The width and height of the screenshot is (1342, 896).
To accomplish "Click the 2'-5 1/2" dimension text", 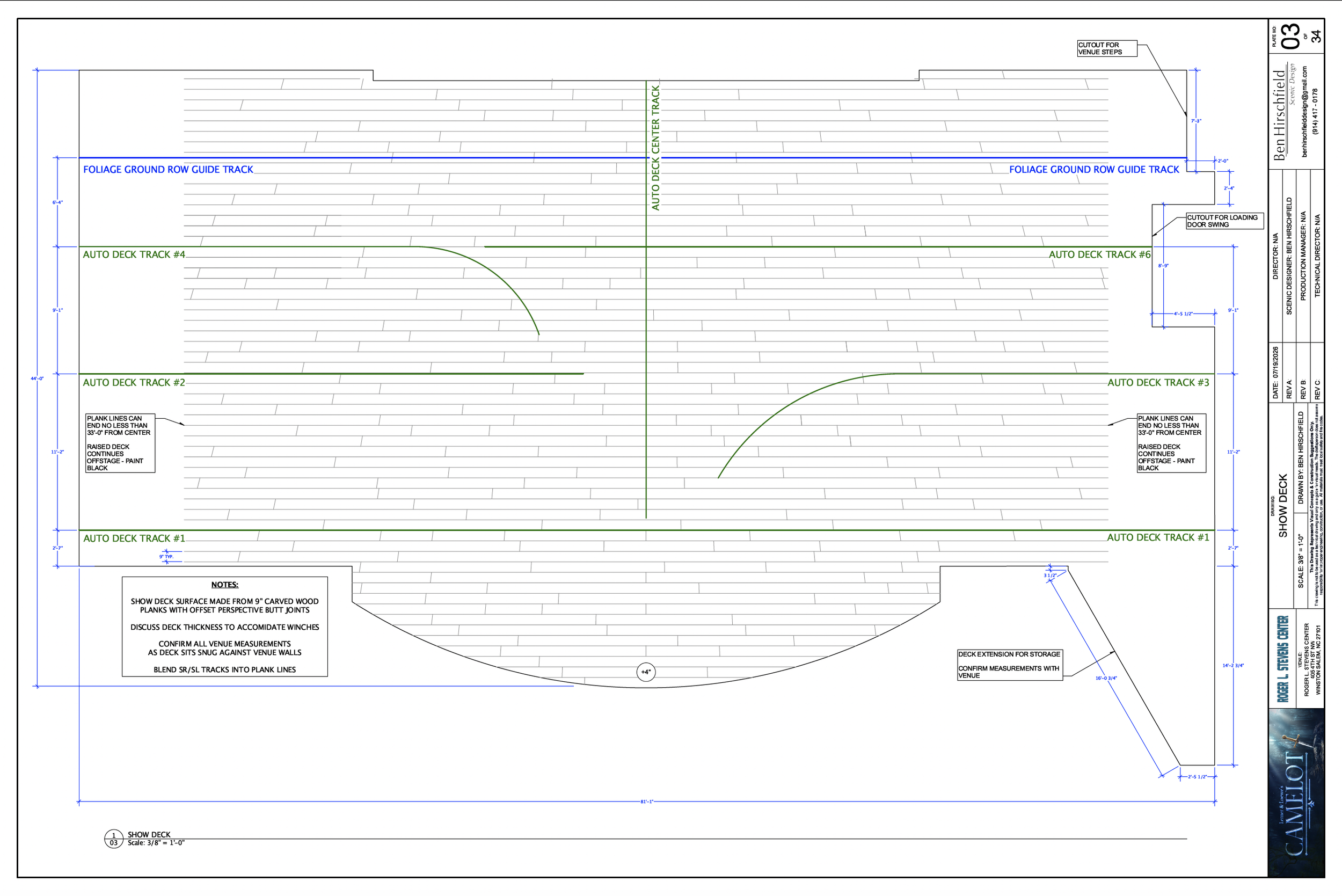I will (1198, 777).
